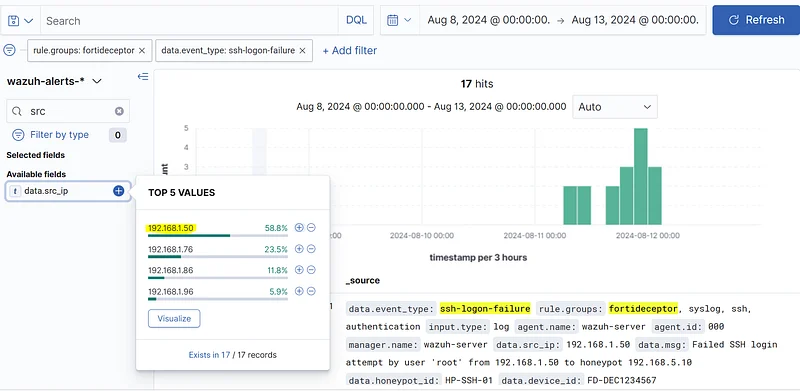Click the Refresh button

[756, 20]
